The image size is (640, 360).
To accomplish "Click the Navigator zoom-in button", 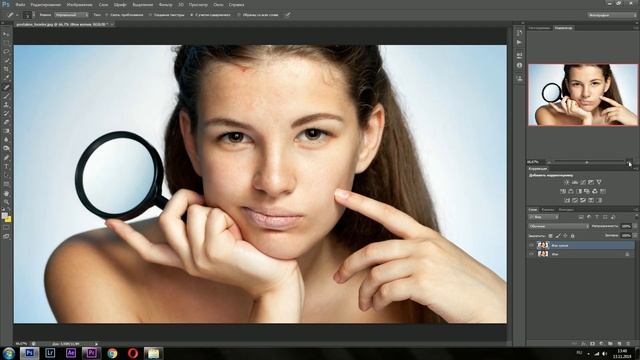I will pyautogui.click(x=629, y=162).
